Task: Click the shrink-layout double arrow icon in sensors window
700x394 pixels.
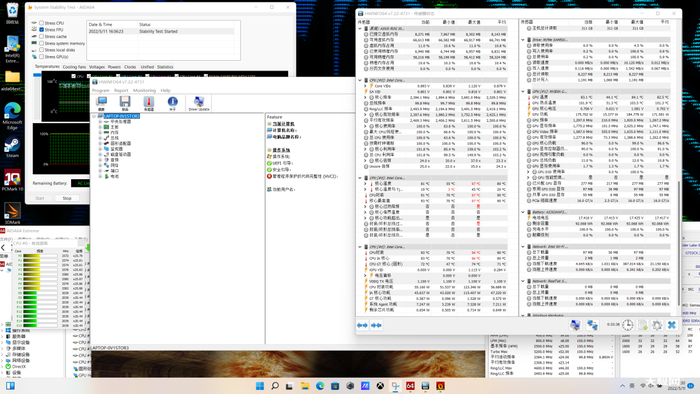Action: coord(376,325)
